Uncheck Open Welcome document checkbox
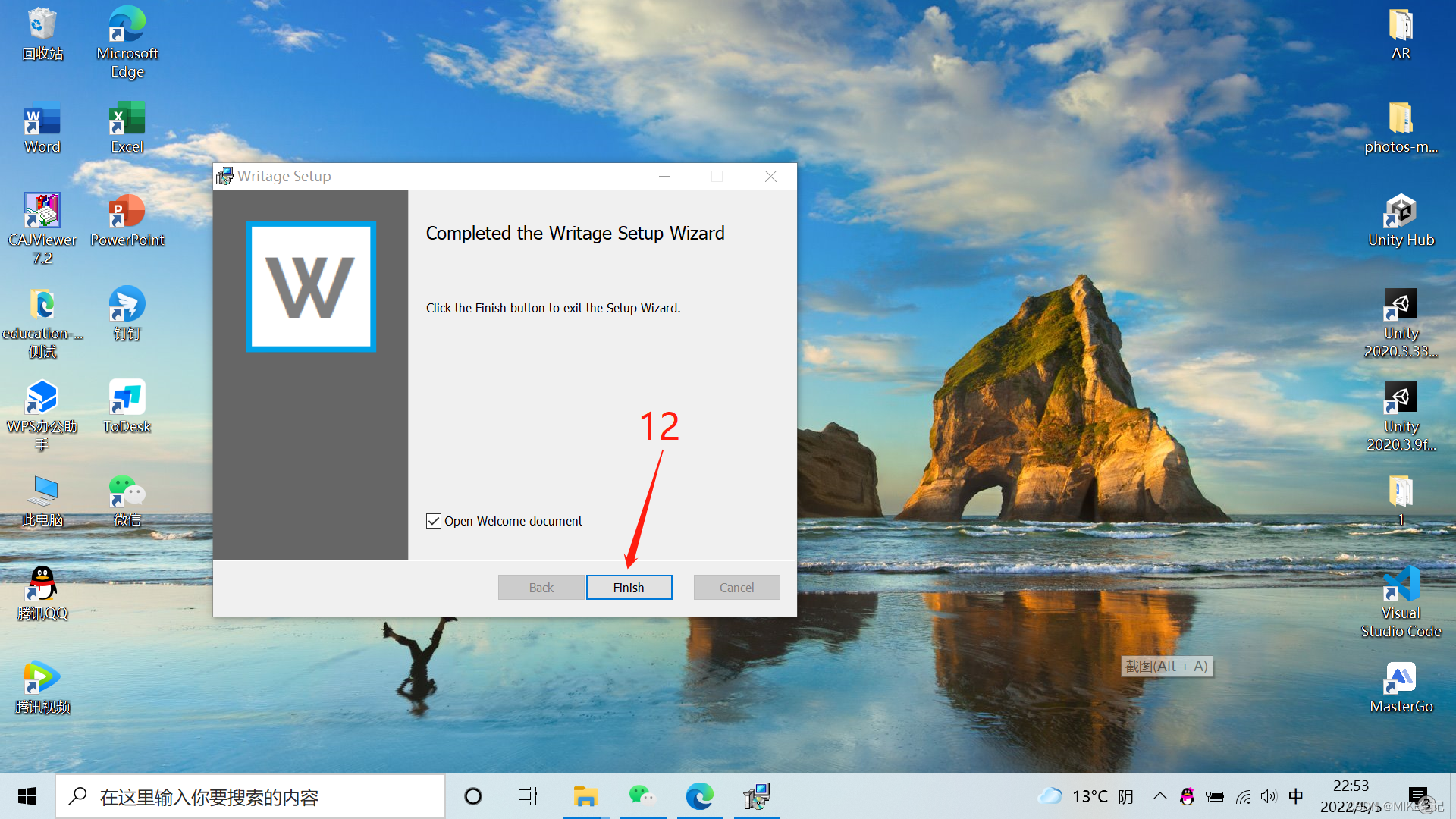Viewport: 1456px width, 819px height. pyautogui.click(x=434, y=521)
